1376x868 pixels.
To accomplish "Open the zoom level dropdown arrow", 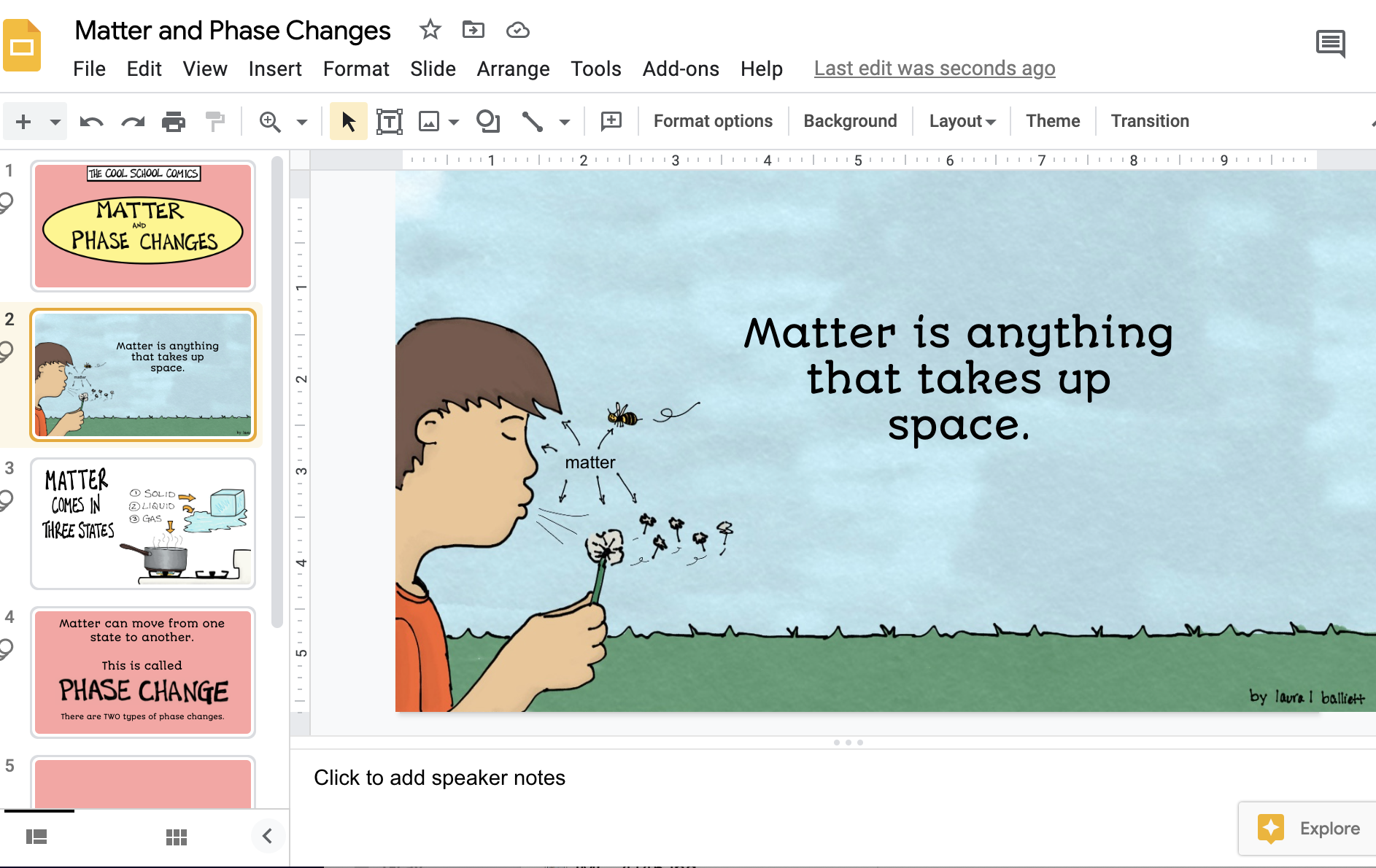I will (302, 122).
